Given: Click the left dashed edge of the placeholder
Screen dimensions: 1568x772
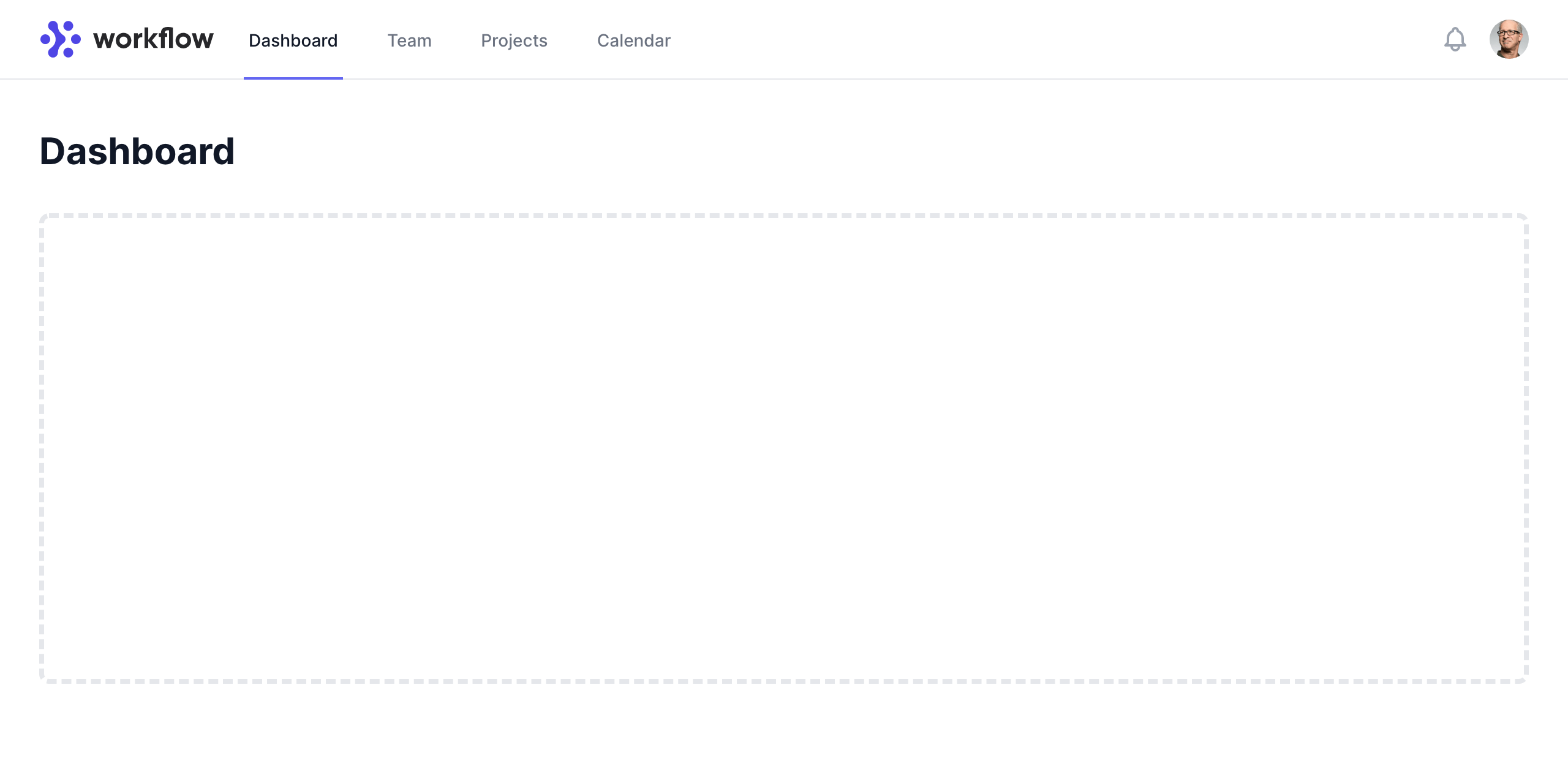Looking at the screenshot, I should [42, 448].
